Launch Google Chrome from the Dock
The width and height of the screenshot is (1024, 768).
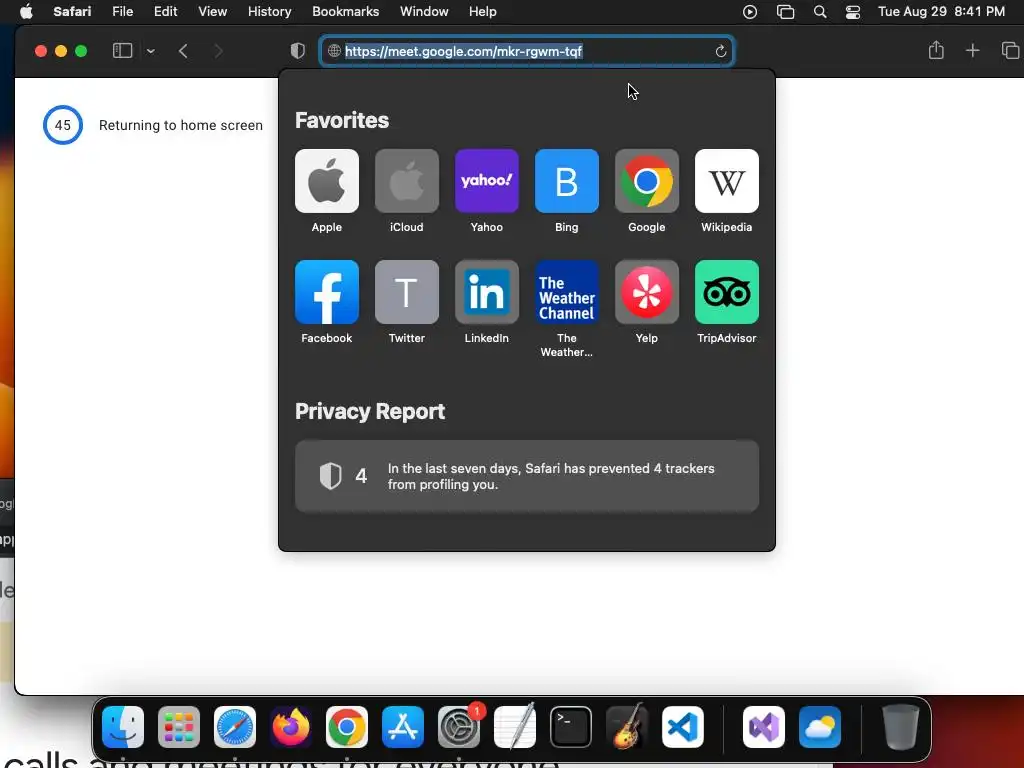coord(347,727)
